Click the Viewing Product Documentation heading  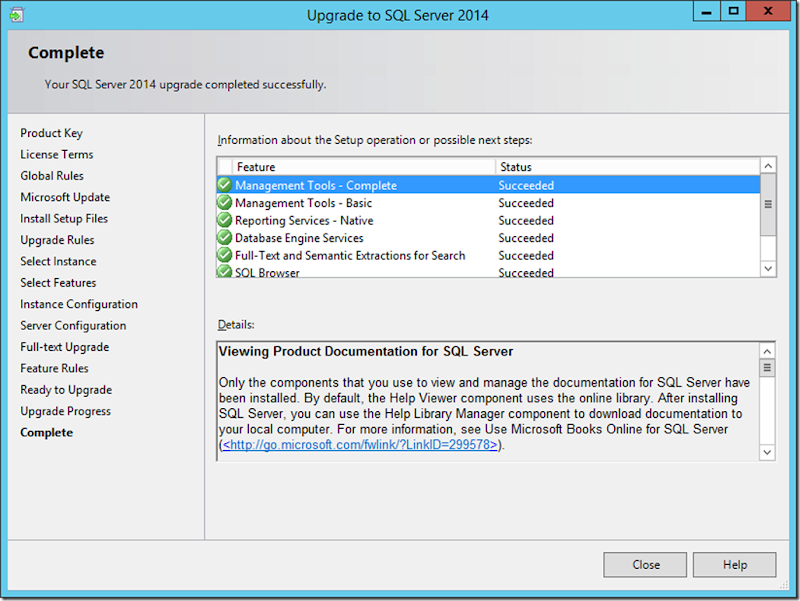(x=366, y=352)
